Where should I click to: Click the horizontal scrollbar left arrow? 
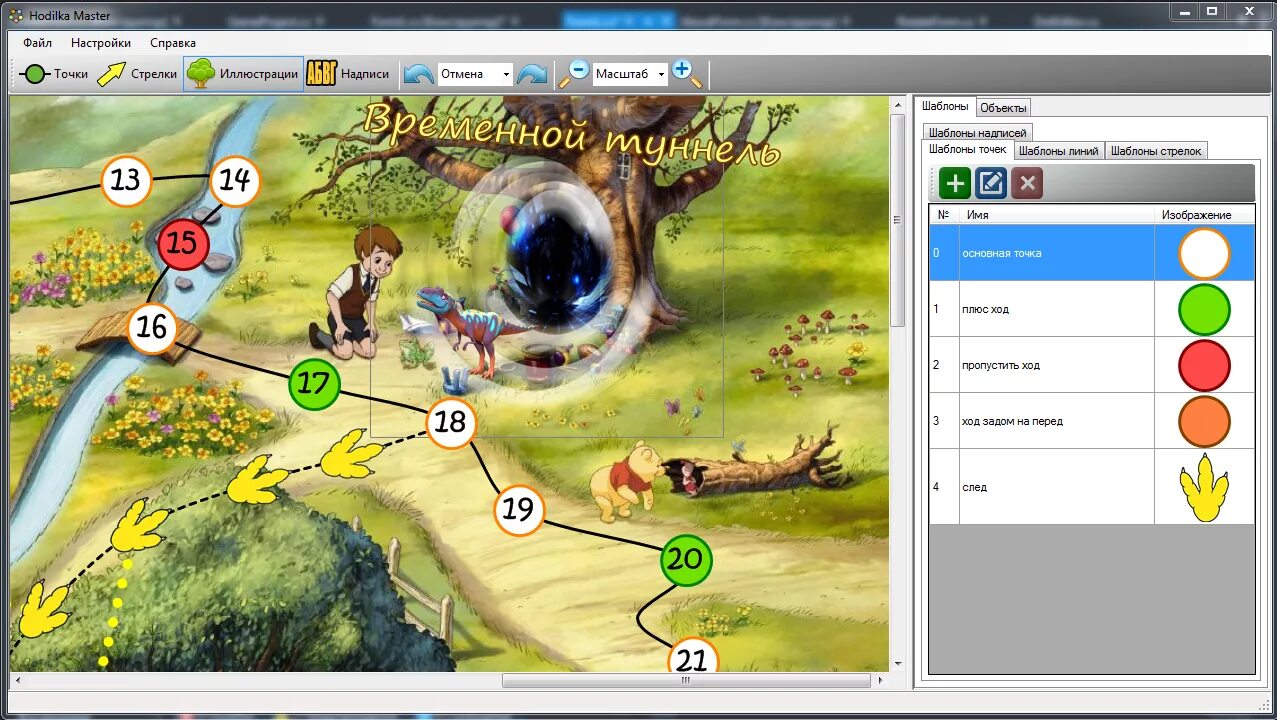[18, 680]
